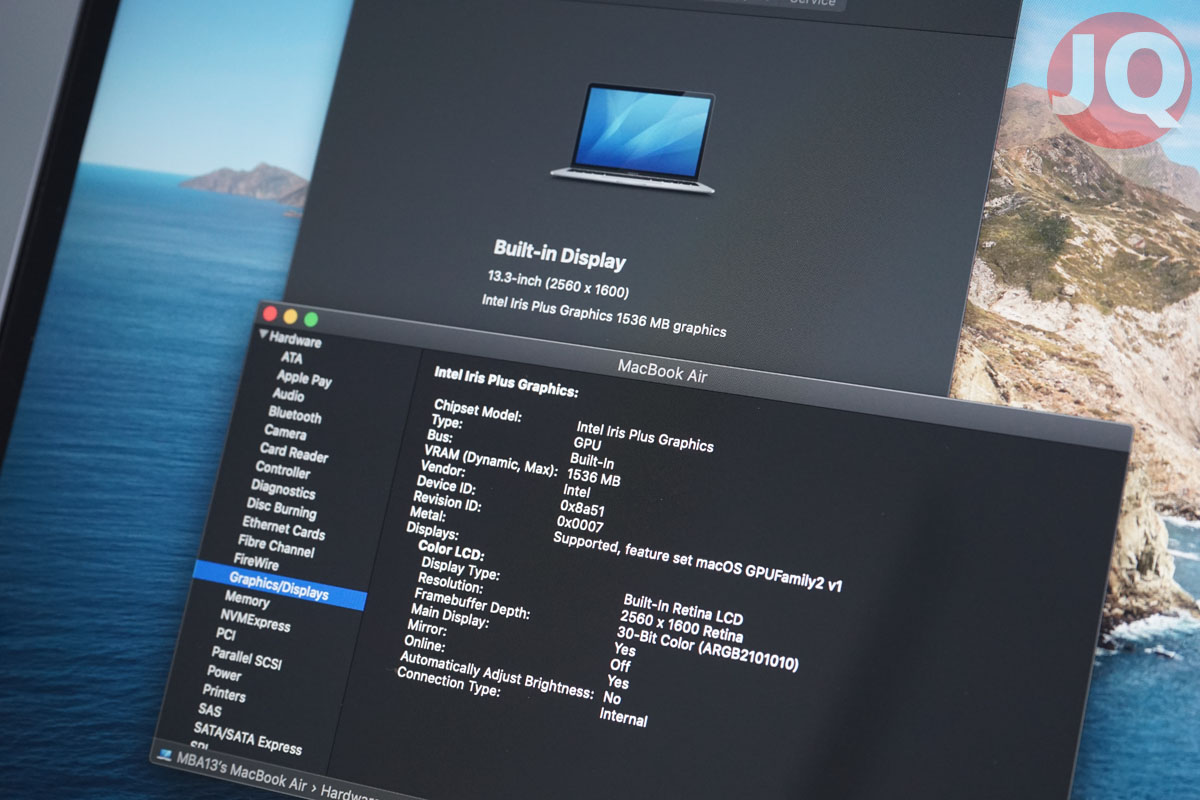This screenshot has height=800, width=1200.
Task: Open the Ethernet Cards entry
Action: pyautogui.click(x=283, y=529)
